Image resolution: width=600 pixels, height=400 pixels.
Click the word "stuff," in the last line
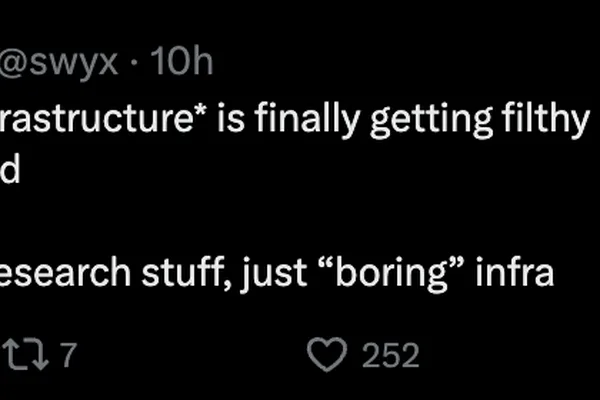tap(186, 271)
